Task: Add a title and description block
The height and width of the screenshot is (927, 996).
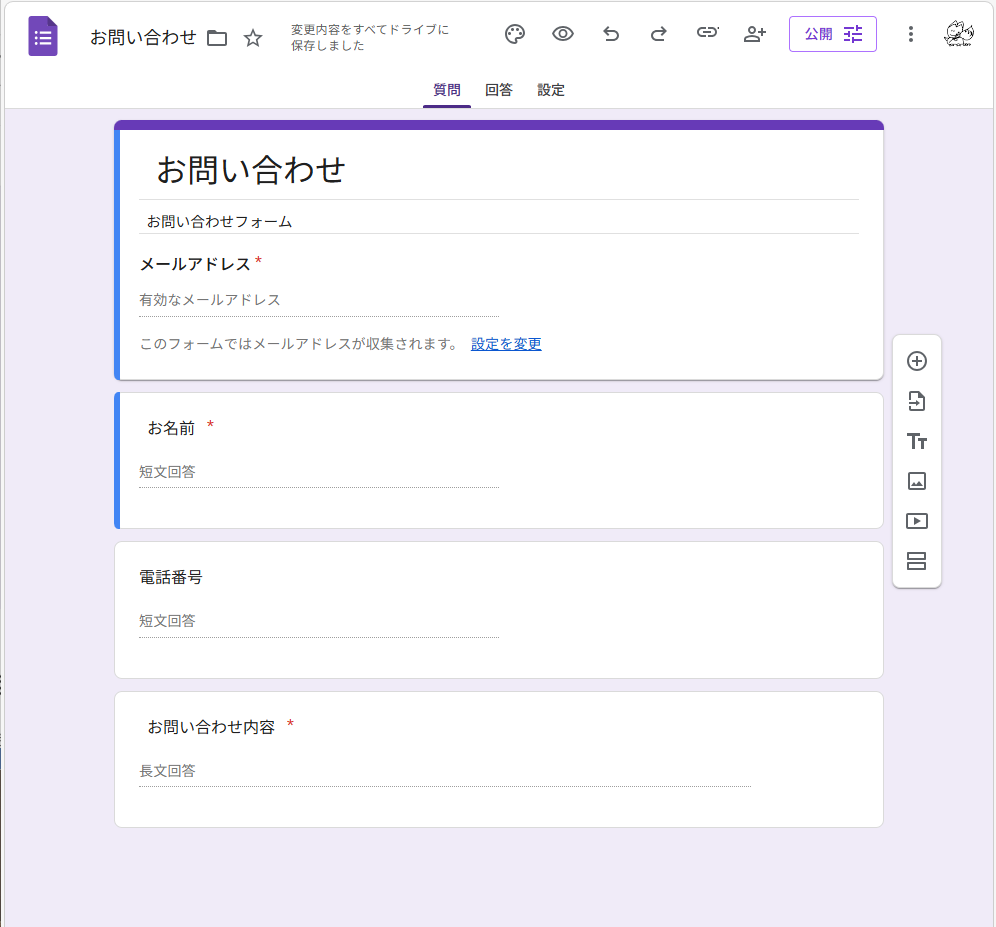Action: pyautogui.click(x=916, y=441)
